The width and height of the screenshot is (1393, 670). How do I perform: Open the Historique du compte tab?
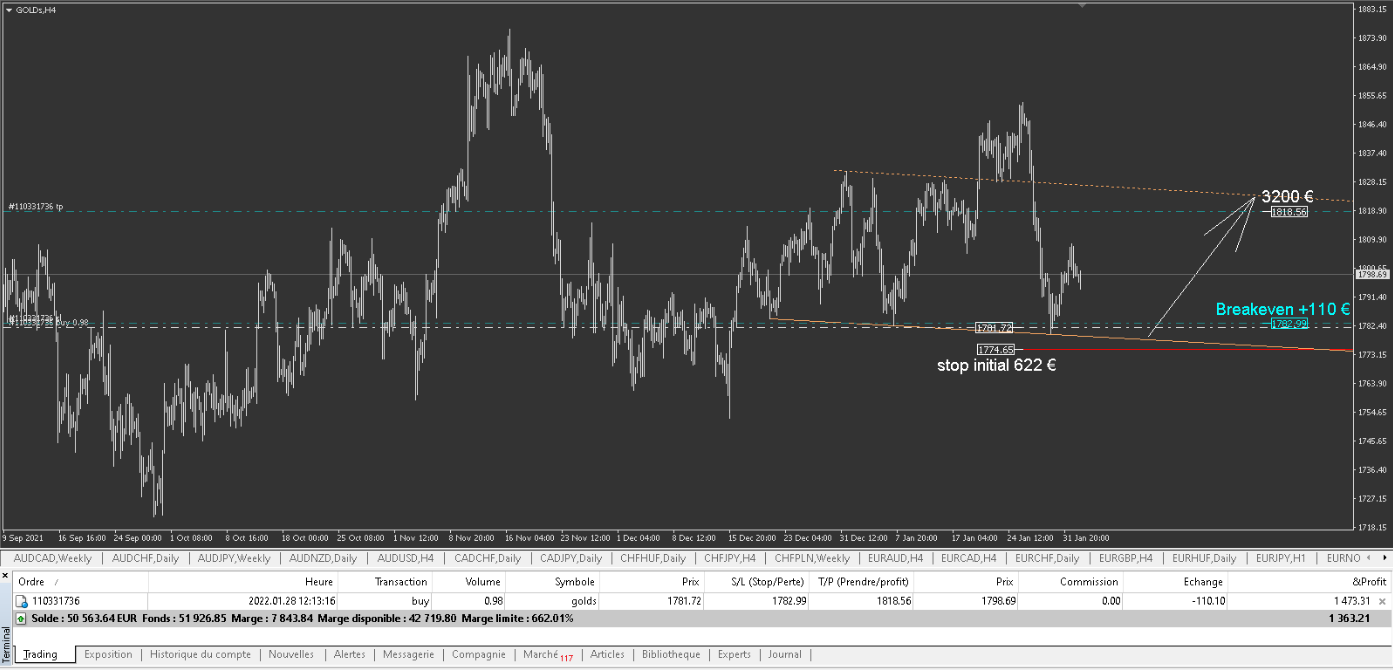click(x=200, y=655)
